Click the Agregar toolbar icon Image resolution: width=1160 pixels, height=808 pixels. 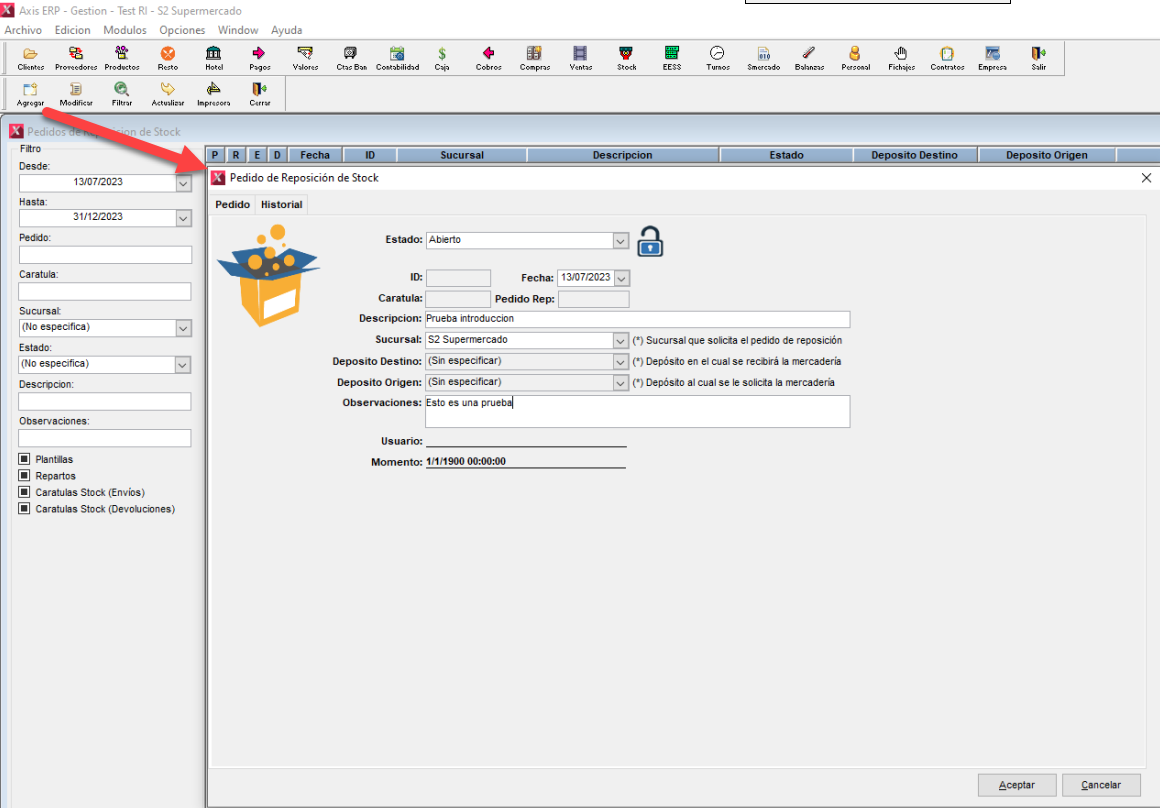click(30, 94)
